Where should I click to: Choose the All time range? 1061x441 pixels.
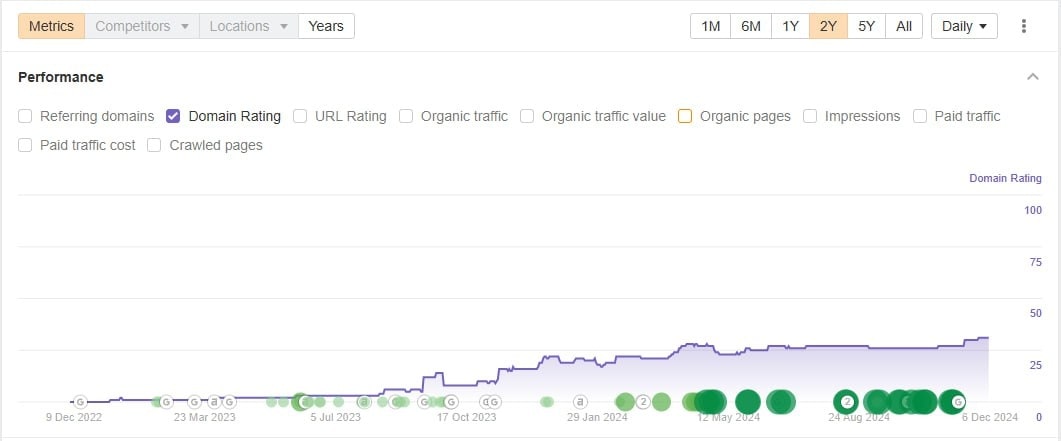coord(904,26)
